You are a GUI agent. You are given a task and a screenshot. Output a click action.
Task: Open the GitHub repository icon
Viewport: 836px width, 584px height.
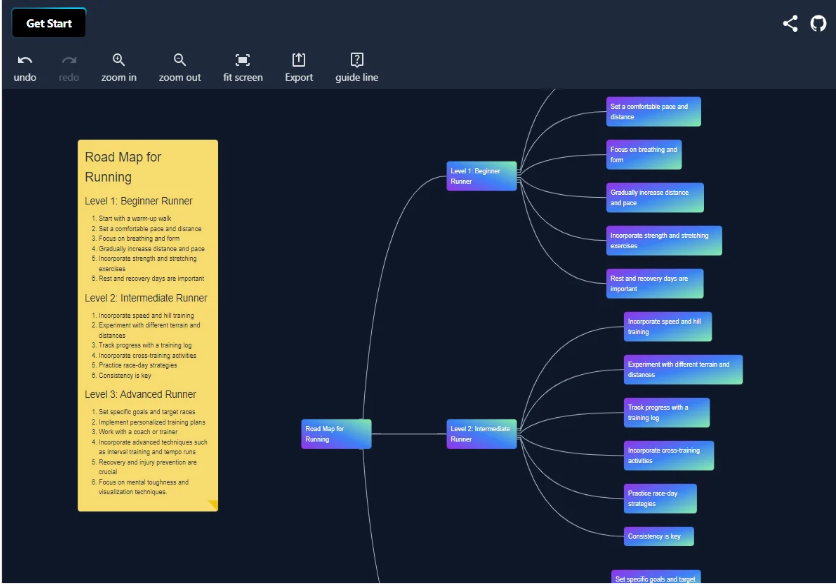point(818,23)
